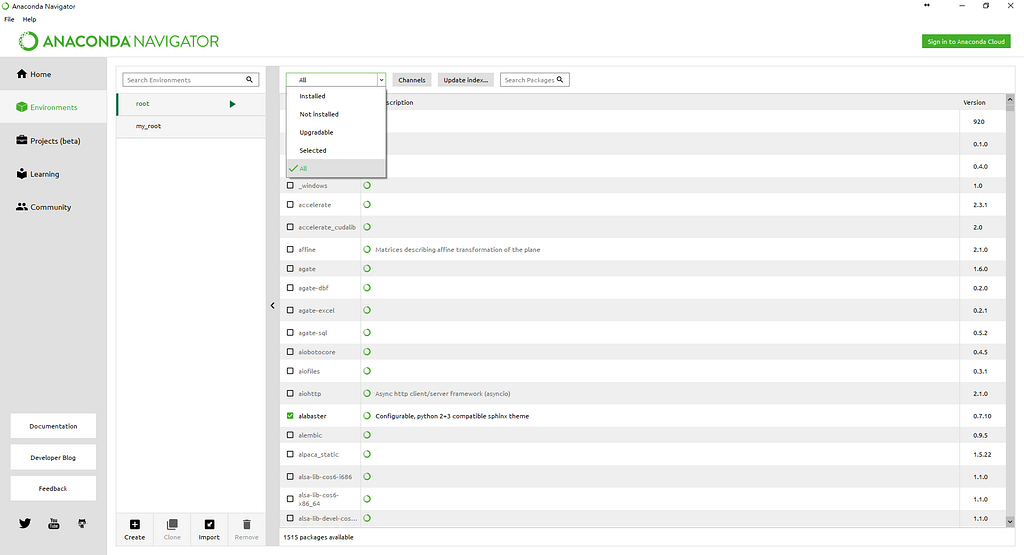Image resolution: width=1024 pixels, height=555 pixels.
Task: Choose the All filter option
Action: point(336,168)
